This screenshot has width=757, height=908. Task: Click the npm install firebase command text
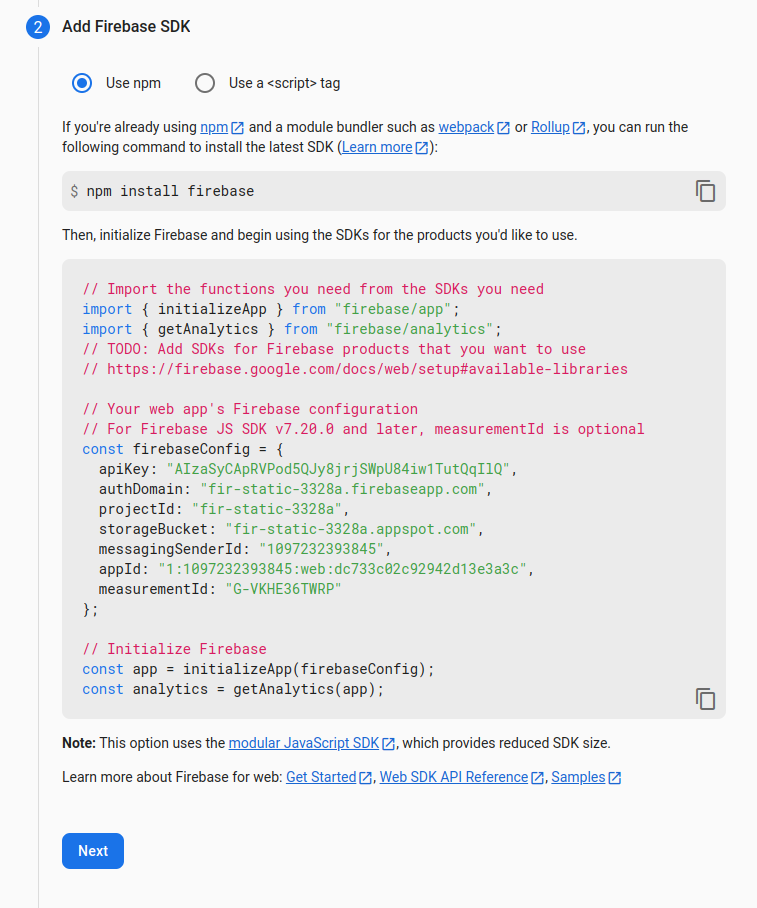click(x=170, y=191)
